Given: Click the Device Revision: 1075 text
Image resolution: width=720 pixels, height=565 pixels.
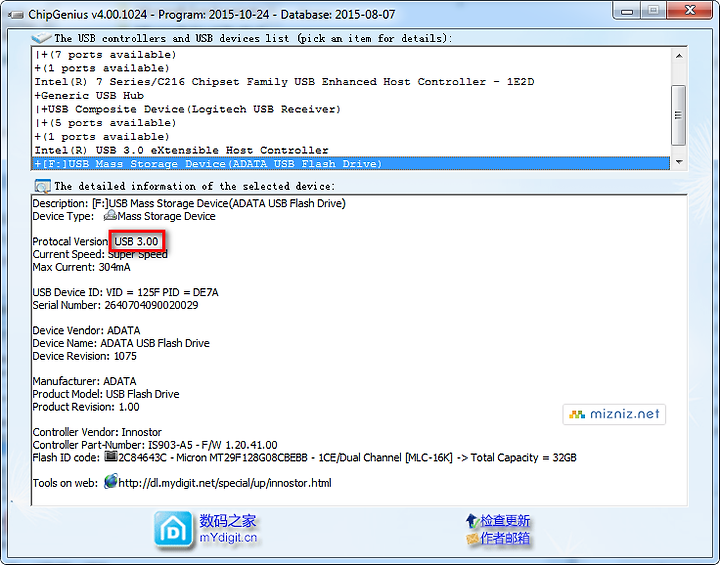Looking at the screenshot, I should (84, 356).
